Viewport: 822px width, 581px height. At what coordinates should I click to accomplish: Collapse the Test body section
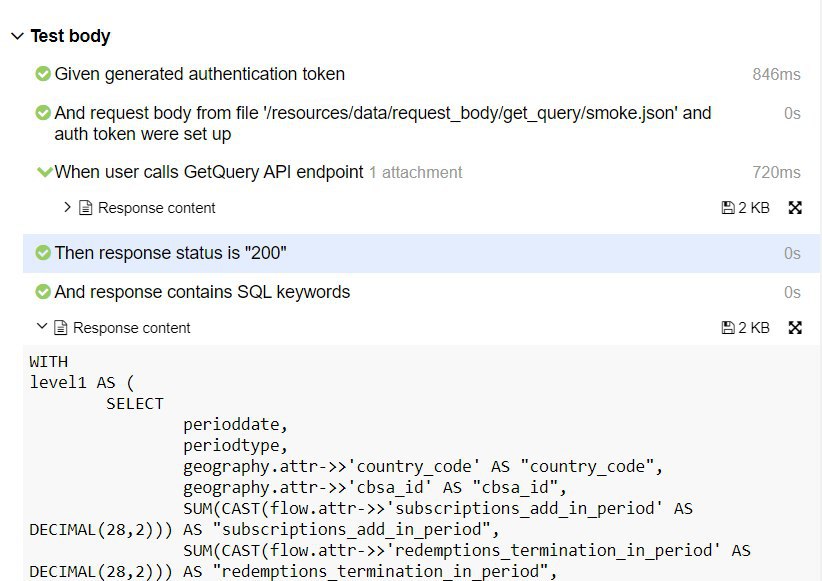[17, 36]
